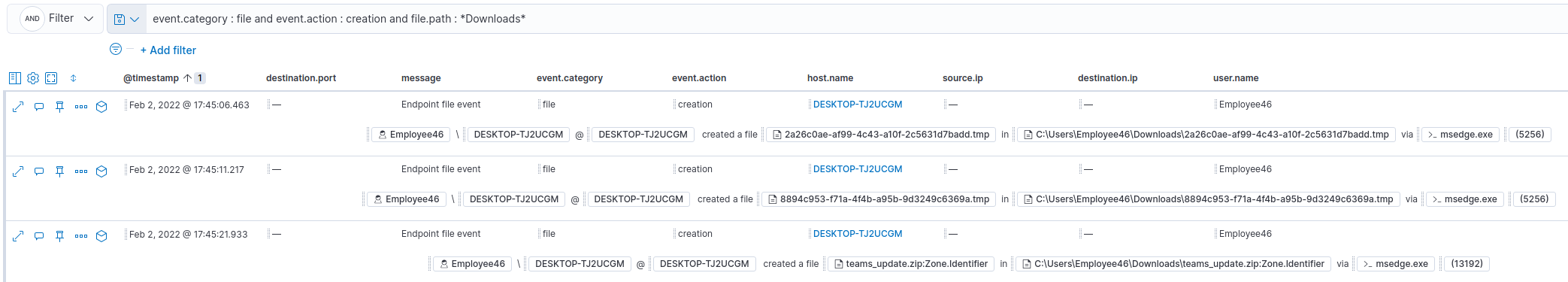Click Employee46 user badge in 2a26c0ae row
Image resolution: width=1568 pixels, height=282 pixels.
[411, 135]
